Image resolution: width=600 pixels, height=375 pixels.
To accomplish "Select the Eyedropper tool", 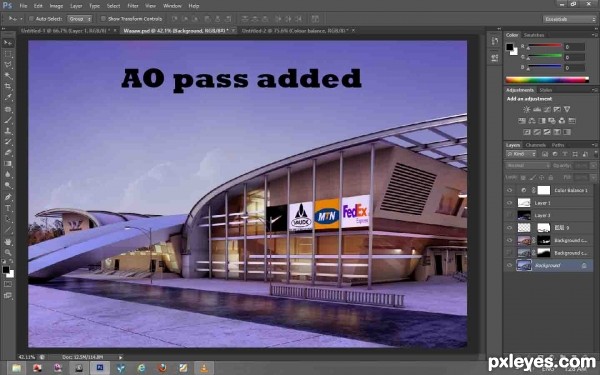I will (x=8, y=98).
